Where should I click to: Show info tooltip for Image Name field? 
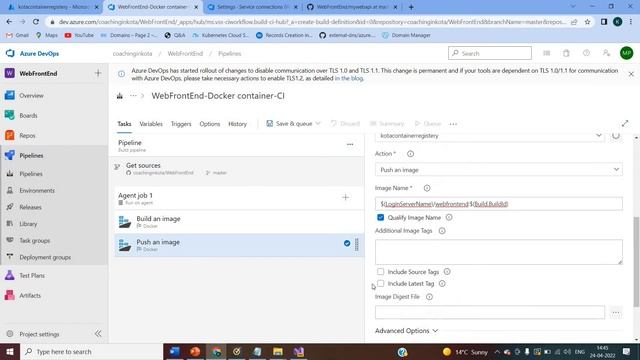tap(427, 188)
